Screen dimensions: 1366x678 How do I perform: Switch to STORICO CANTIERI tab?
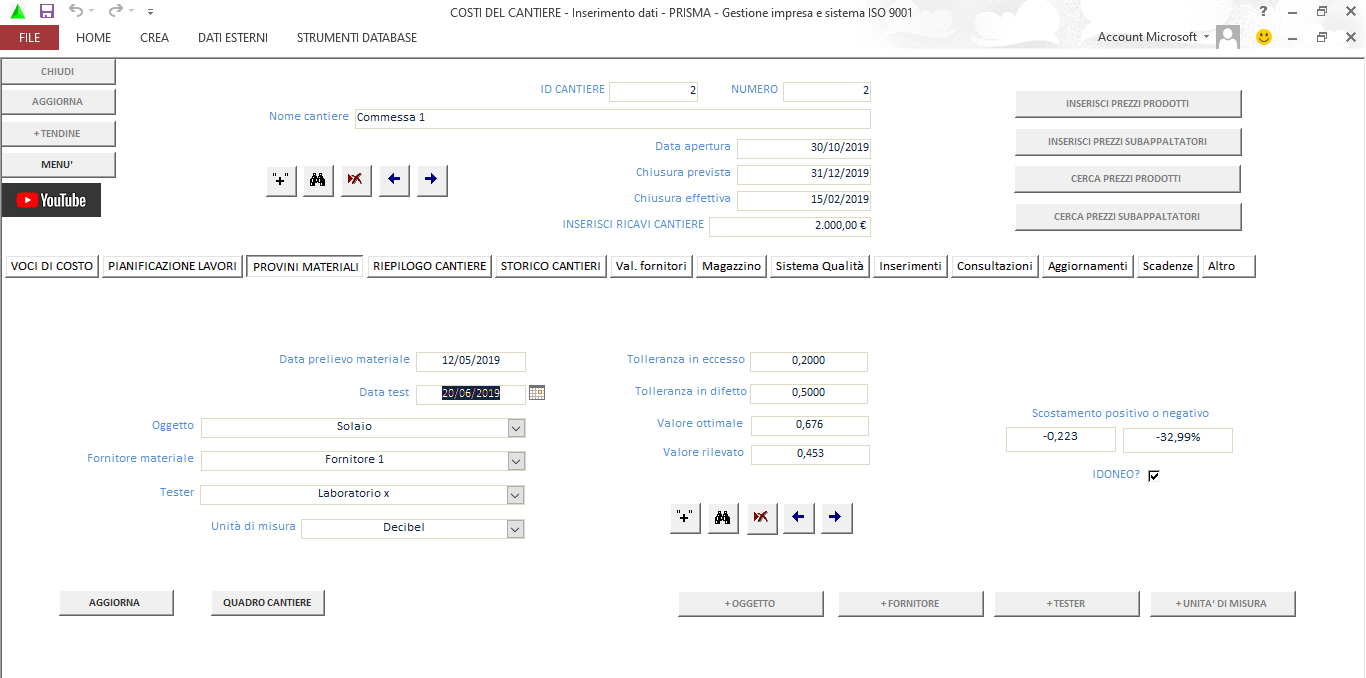point(551,266)
